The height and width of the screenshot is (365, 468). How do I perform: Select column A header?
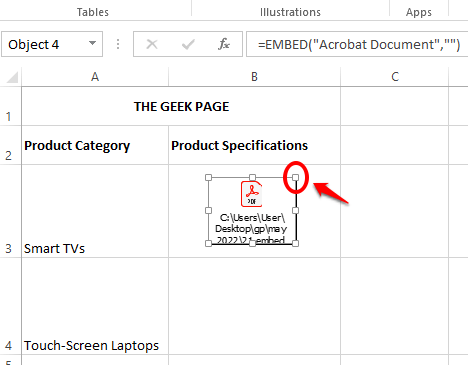tap(95, 77)
